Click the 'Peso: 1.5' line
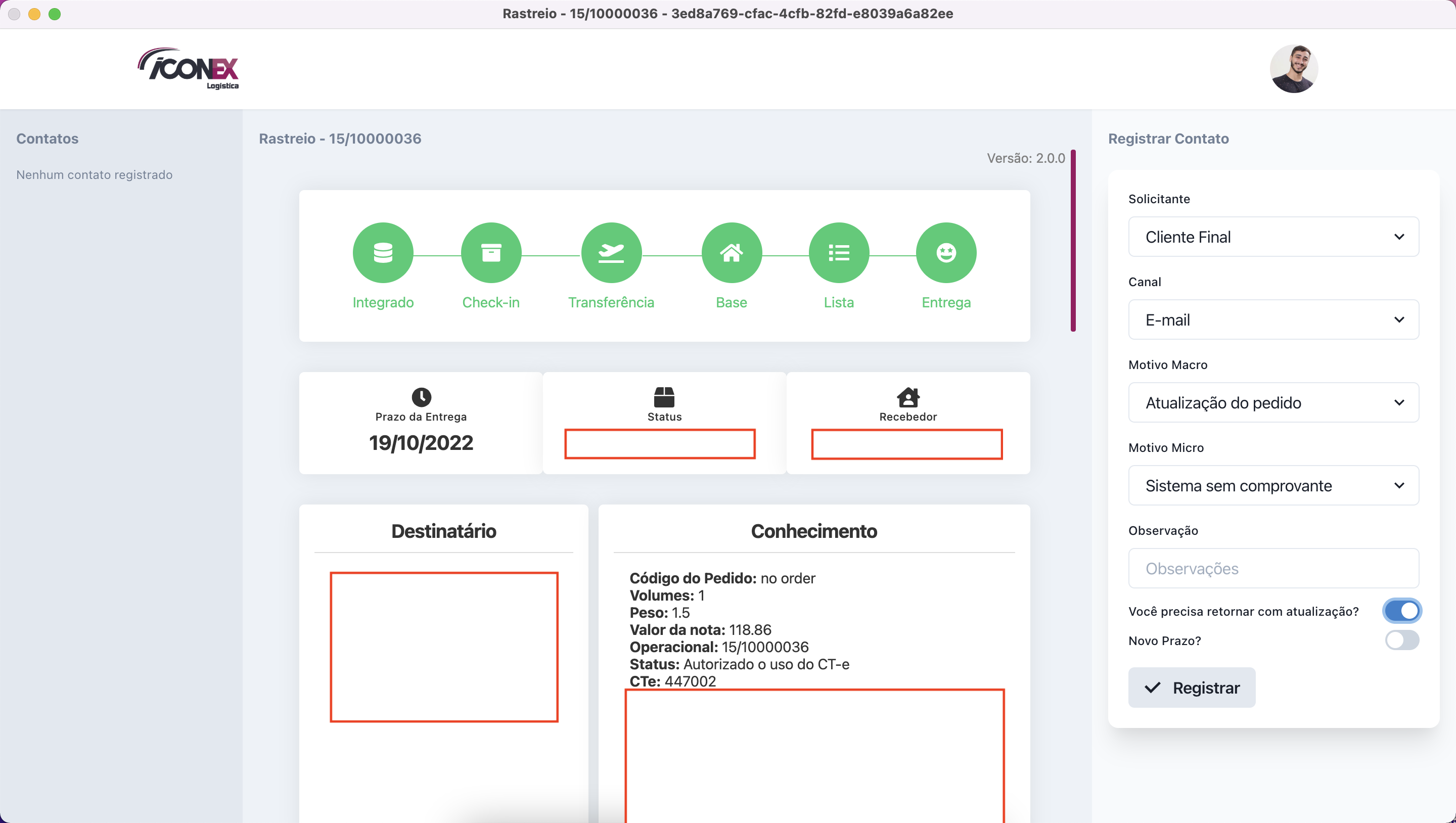Screen dimensions: 1456x823 click(x=660, y=613)
